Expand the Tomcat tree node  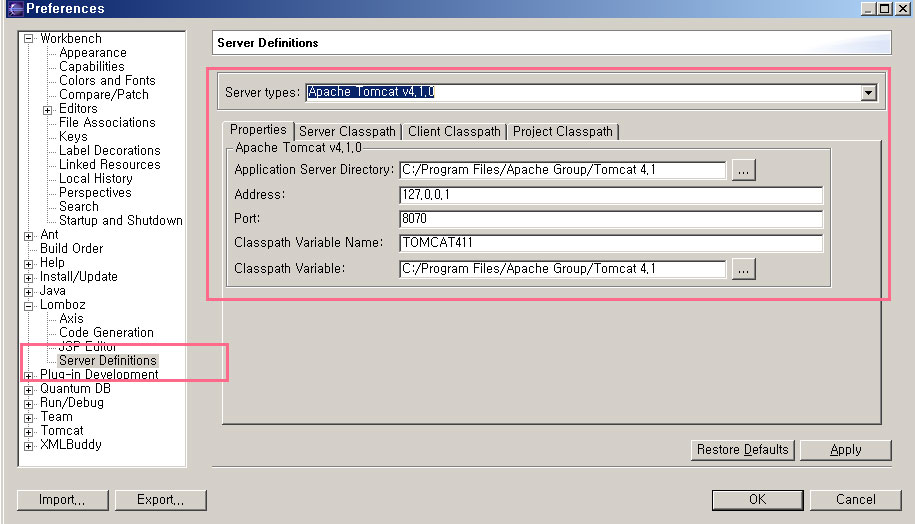tap(28, 432)
